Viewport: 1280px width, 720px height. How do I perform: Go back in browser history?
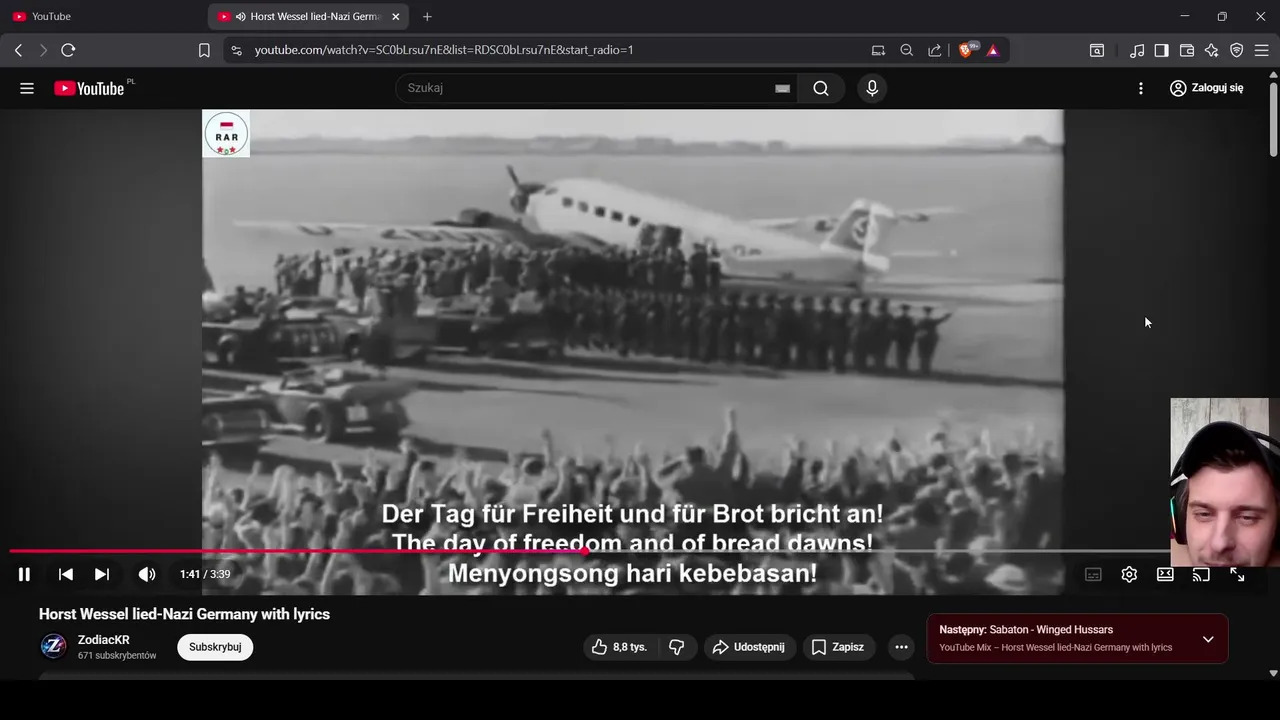(18, 50)
